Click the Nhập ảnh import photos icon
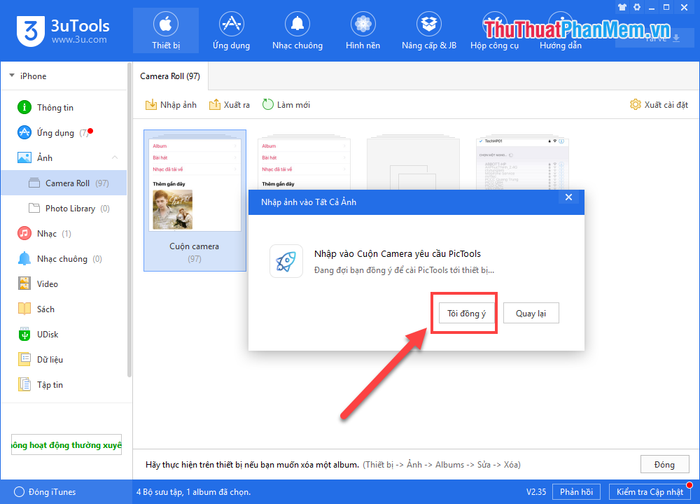Viewport: 700px width, 504px height. tap(151, 104)
